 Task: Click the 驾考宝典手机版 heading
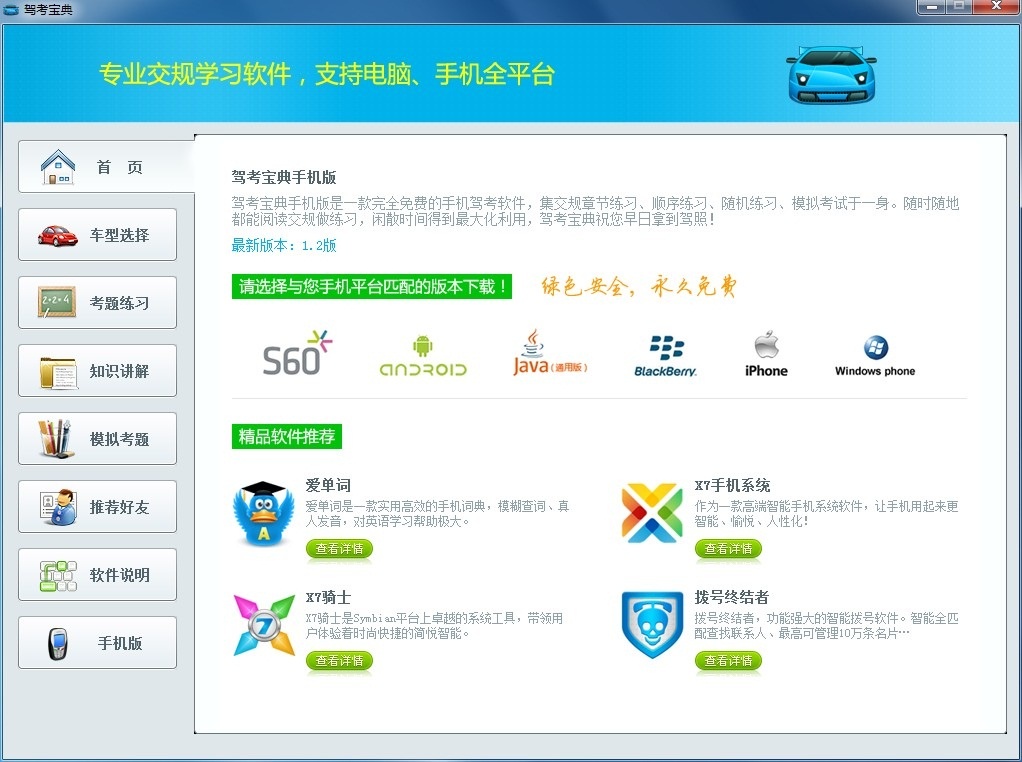[284, 177]
